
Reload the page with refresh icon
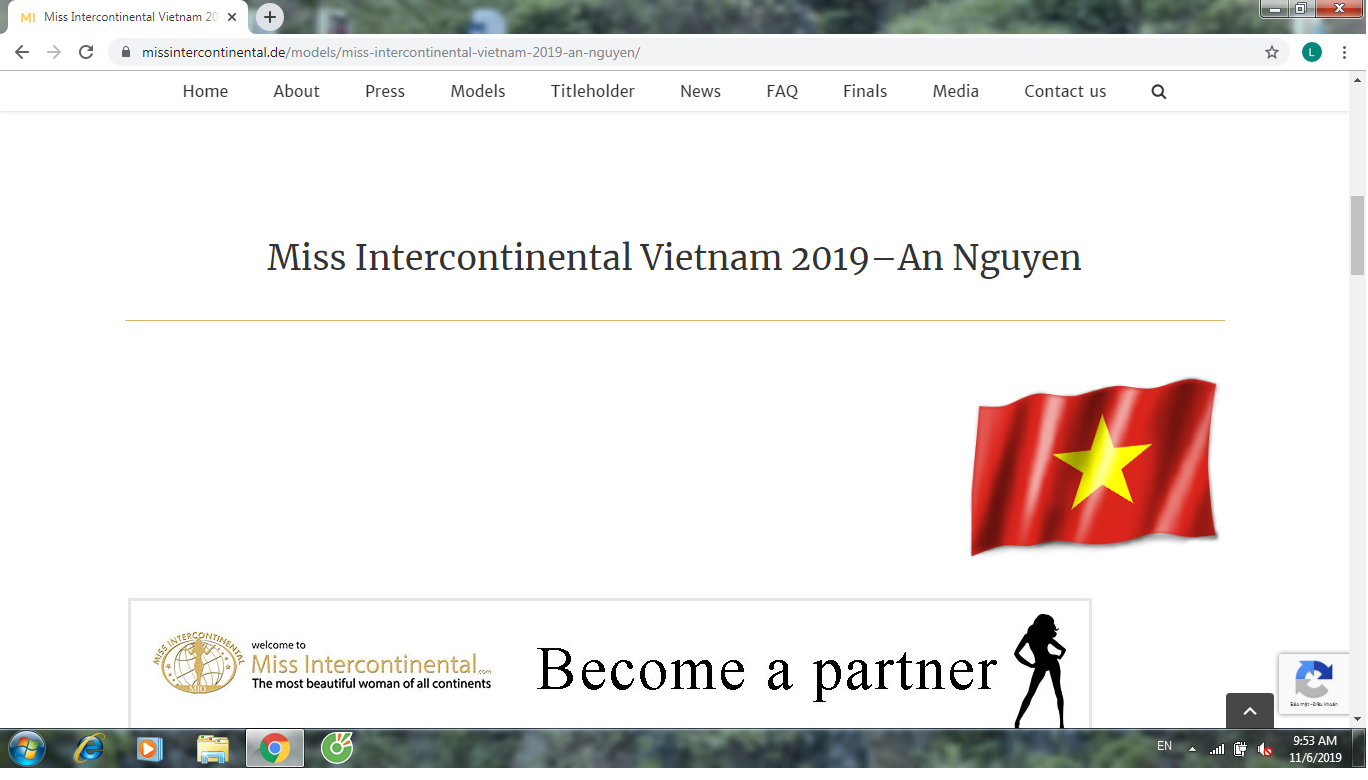click(x=86, y=52)
